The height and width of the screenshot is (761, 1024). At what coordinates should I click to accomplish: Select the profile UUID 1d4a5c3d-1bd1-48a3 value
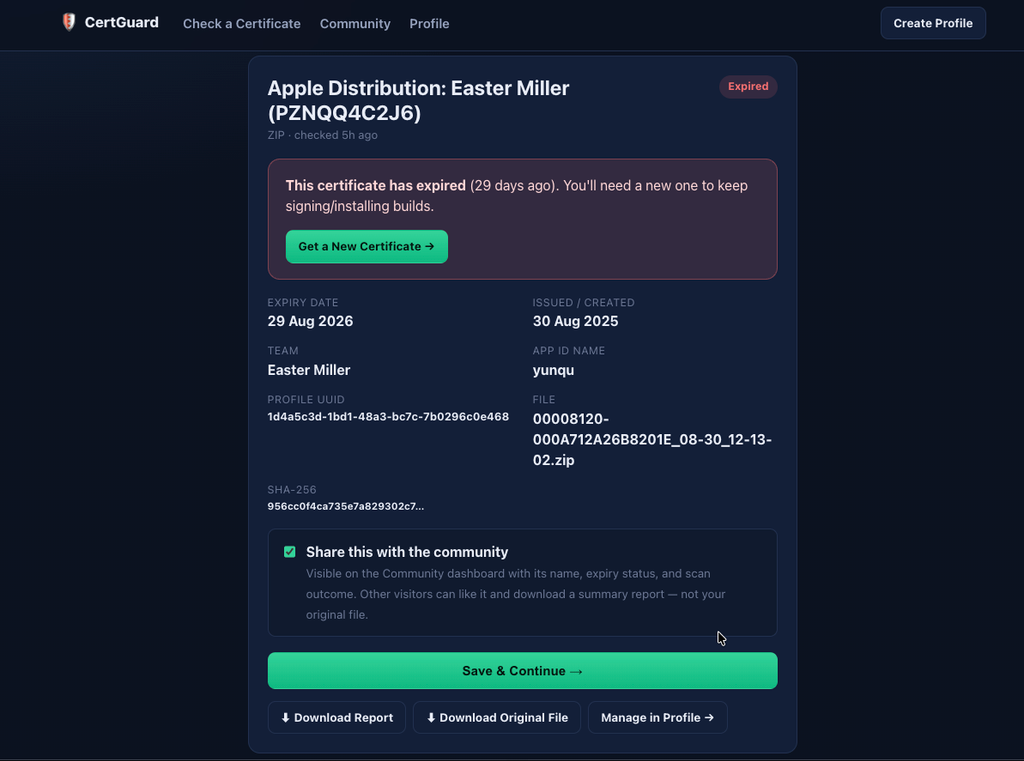pos(388,417)
